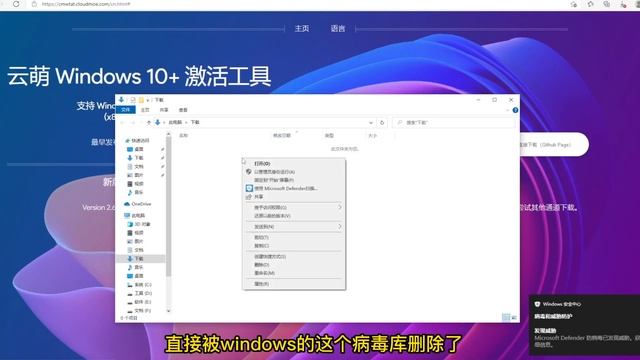This screenshot has width=640, height=360.
Task: Click the 快速访问 star icon in sidebar
Action: pyautogui.click(x=127, y=140)
